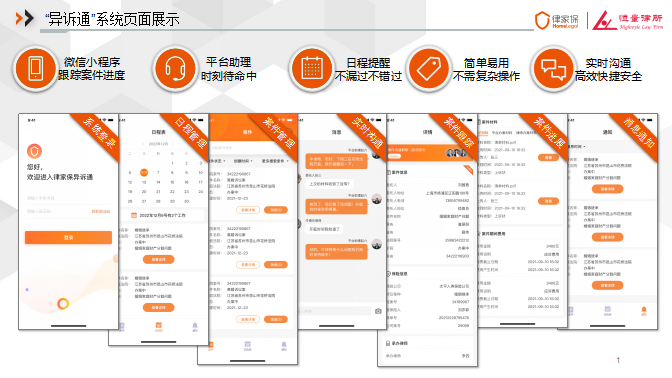
Task: Open bell notifications tab in 日程表 bottom bar
Action: pyautogui.click(x=195, y=327)
